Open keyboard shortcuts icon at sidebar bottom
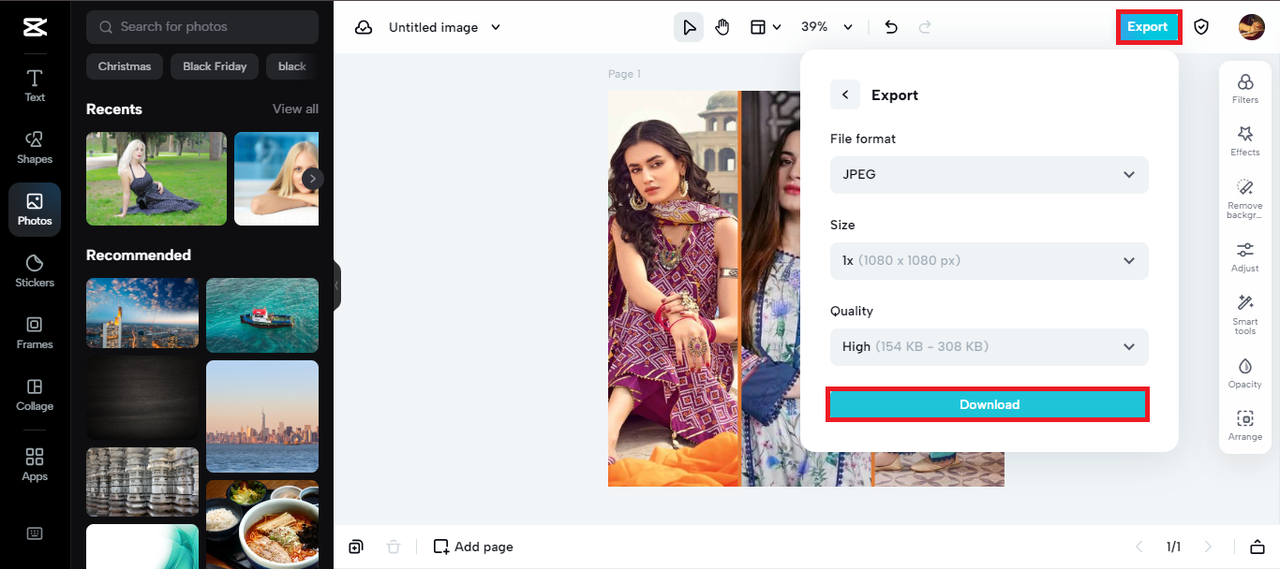This screenshot has width=1280, height=569. [35, 533]
